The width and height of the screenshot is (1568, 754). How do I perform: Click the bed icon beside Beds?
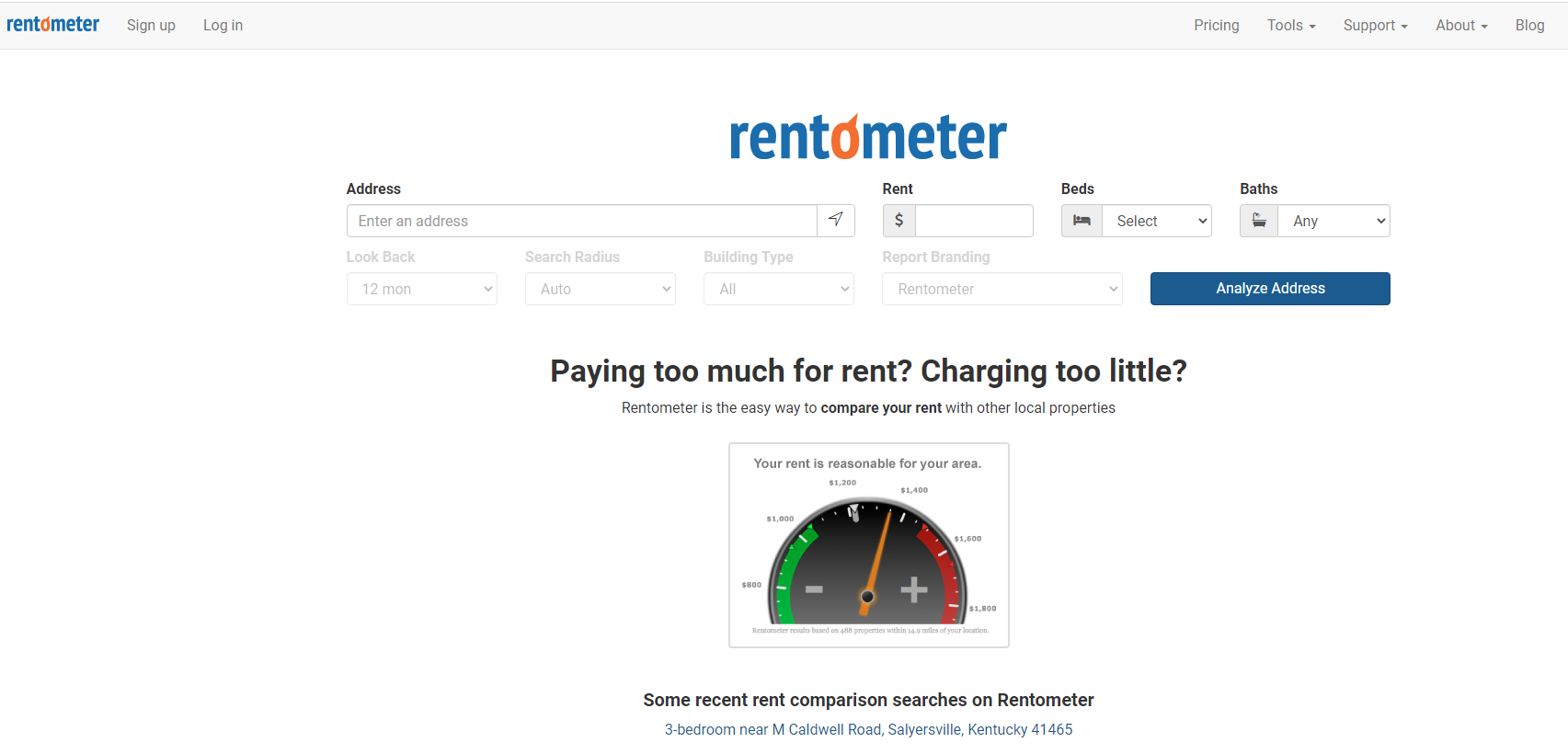pyautogui.click(x=1082, y=221)
